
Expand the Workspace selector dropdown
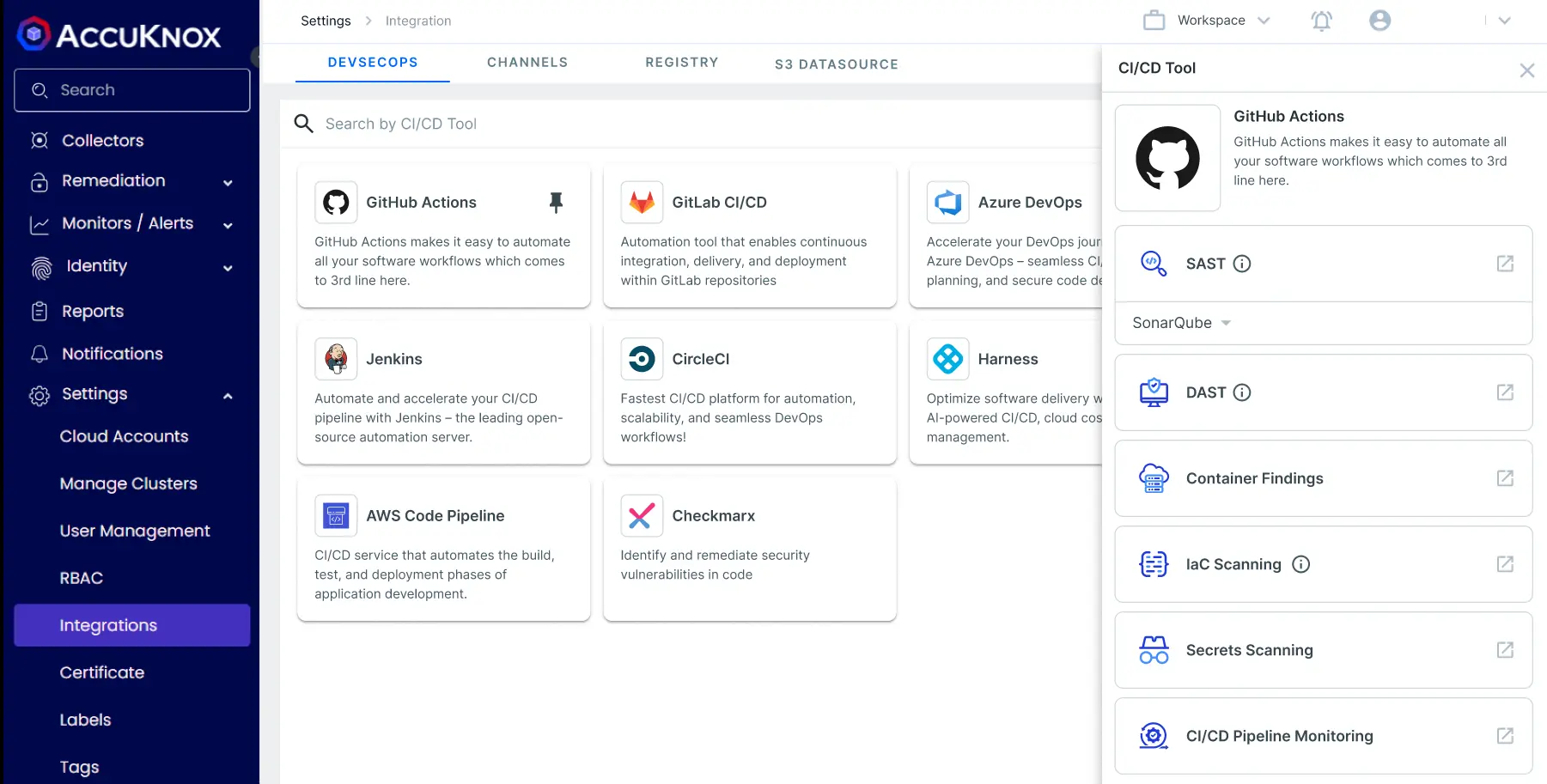(x=1264, y=20)
